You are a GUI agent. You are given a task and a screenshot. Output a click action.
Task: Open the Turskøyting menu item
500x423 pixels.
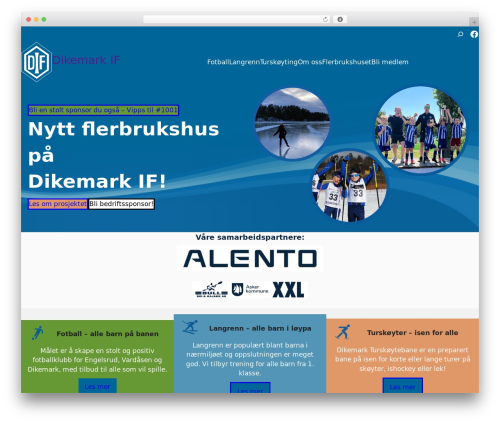click(x=279, y=62)
